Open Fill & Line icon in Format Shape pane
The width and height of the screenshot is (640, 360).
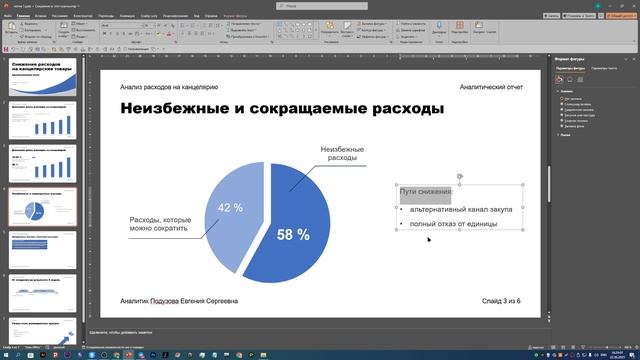(559, 79)
